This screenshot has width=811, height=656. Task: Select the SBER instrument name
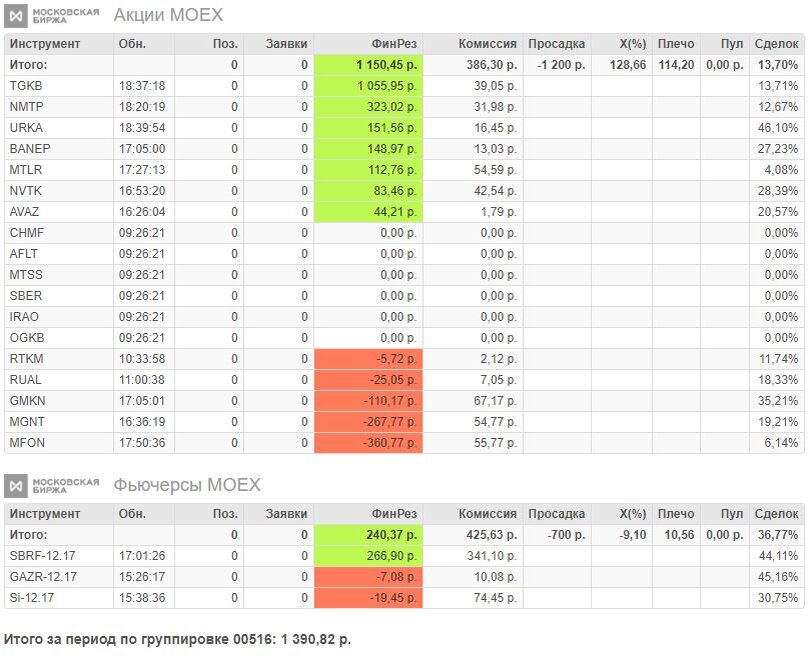(26, 296)
